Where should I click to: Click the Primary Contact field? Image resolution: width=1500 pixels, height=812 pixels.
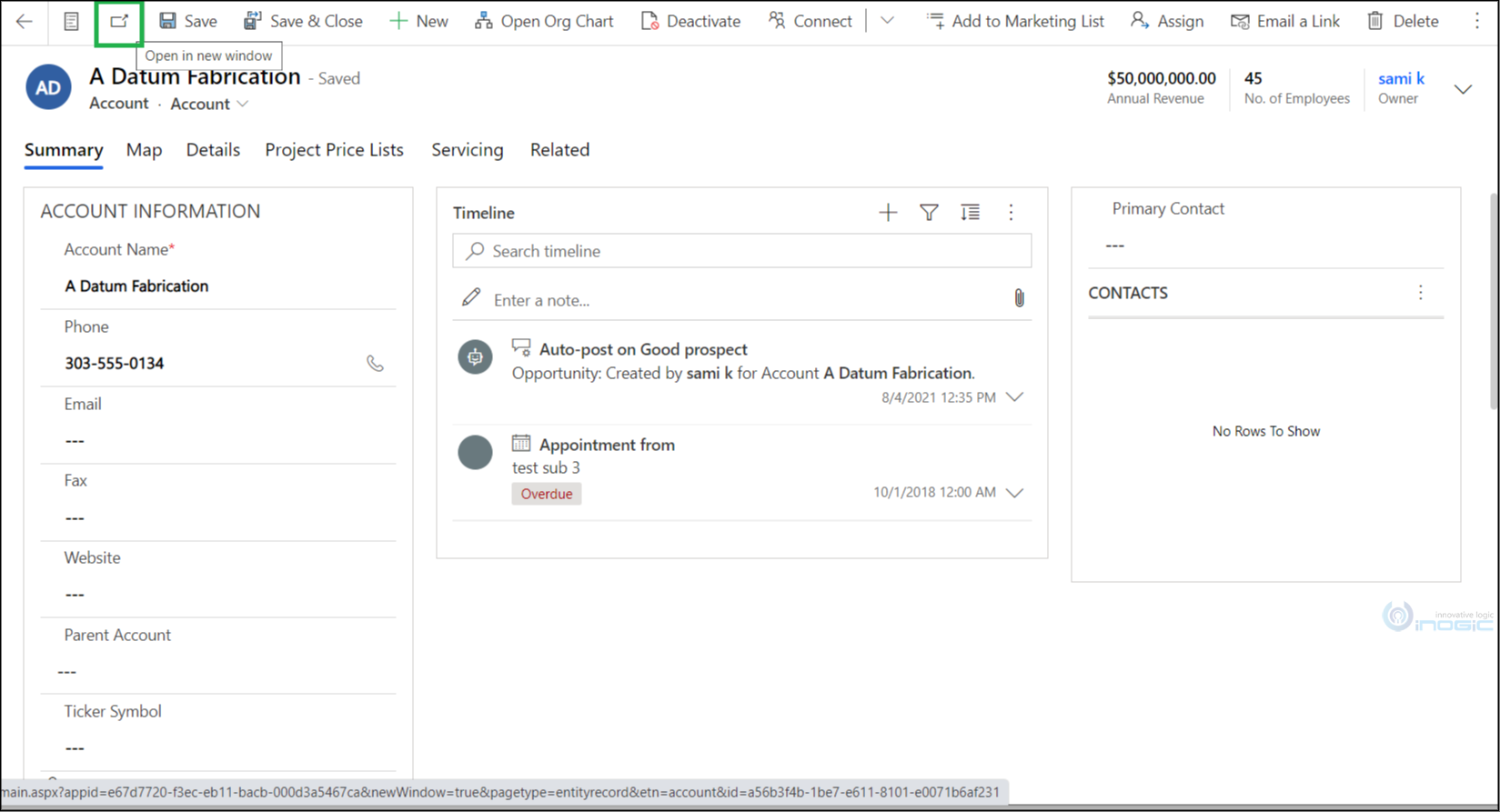(x=1266, y=246)
